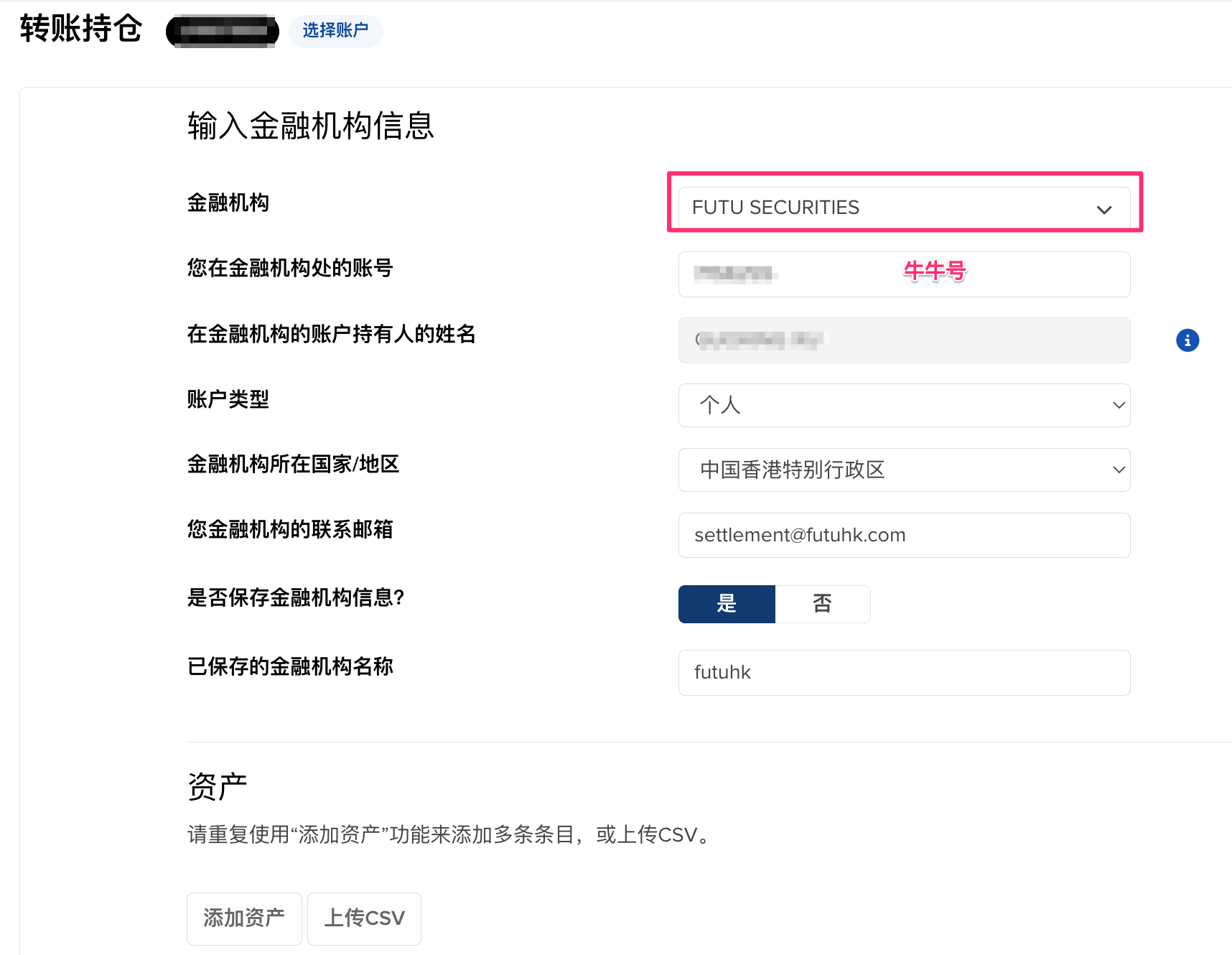The image size is (1232, 955).
Task: Click the 上传CSV button
Action: point(364,918)
